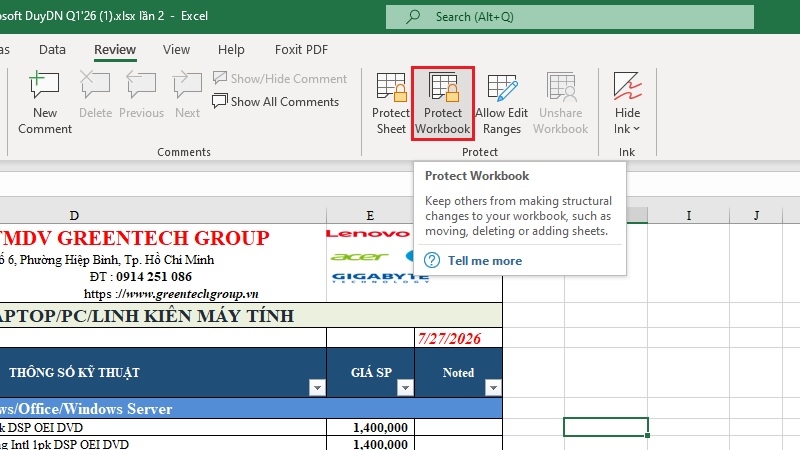The image size is (800, 450).
Task: Click the Lenovo logo image
Action: coord(368,234)
